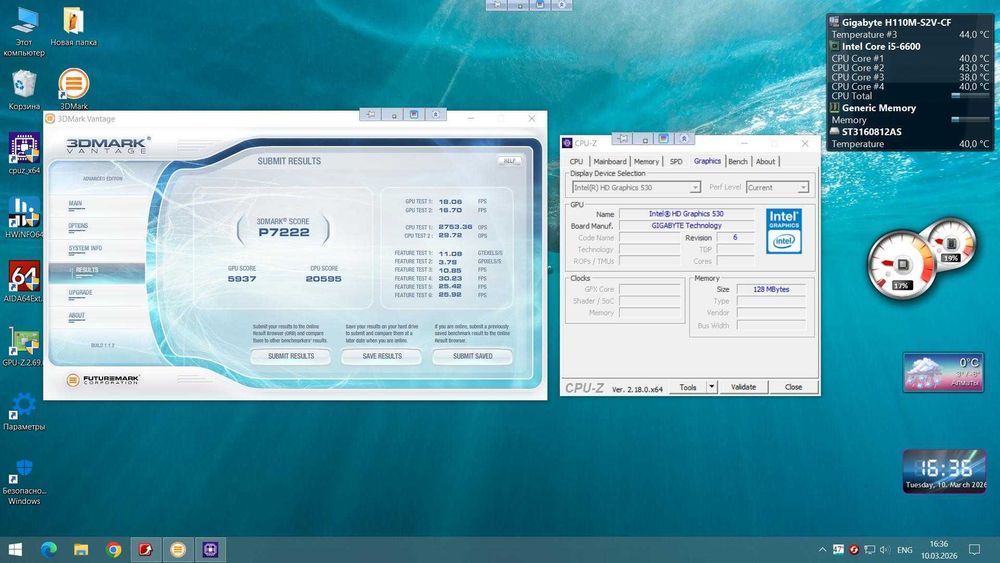Switch to the Mainboard tab in CPU-Z
Screen dimensions: 1000x563
[x=610, y=161]
